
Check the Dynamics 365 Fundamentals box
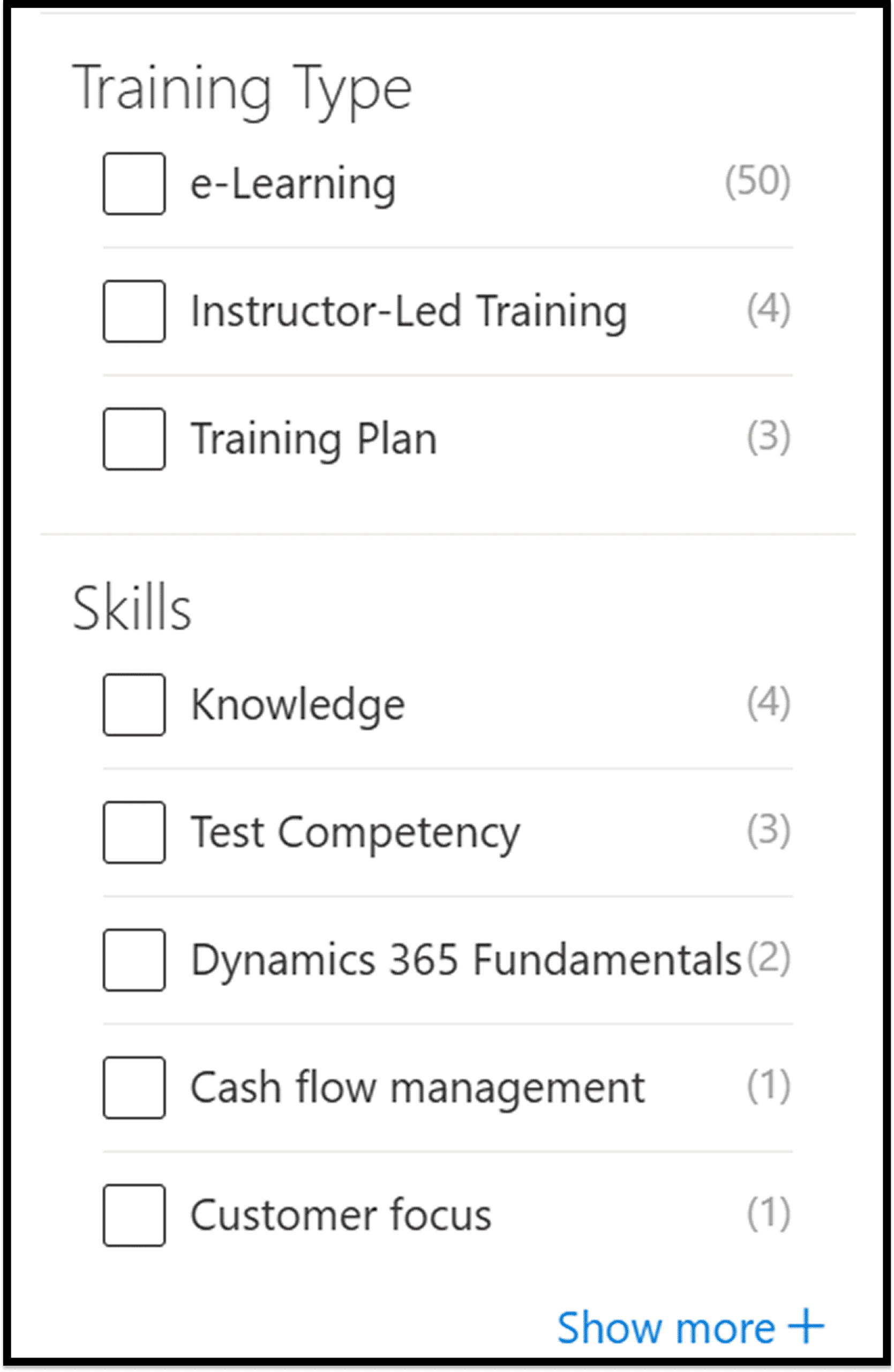click(x=134, y=960)
